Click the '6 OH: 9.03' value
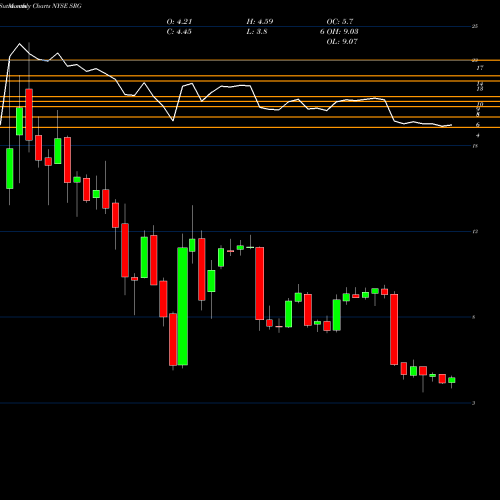This screenshot has width=500, height=500. (x=339, y=32)
